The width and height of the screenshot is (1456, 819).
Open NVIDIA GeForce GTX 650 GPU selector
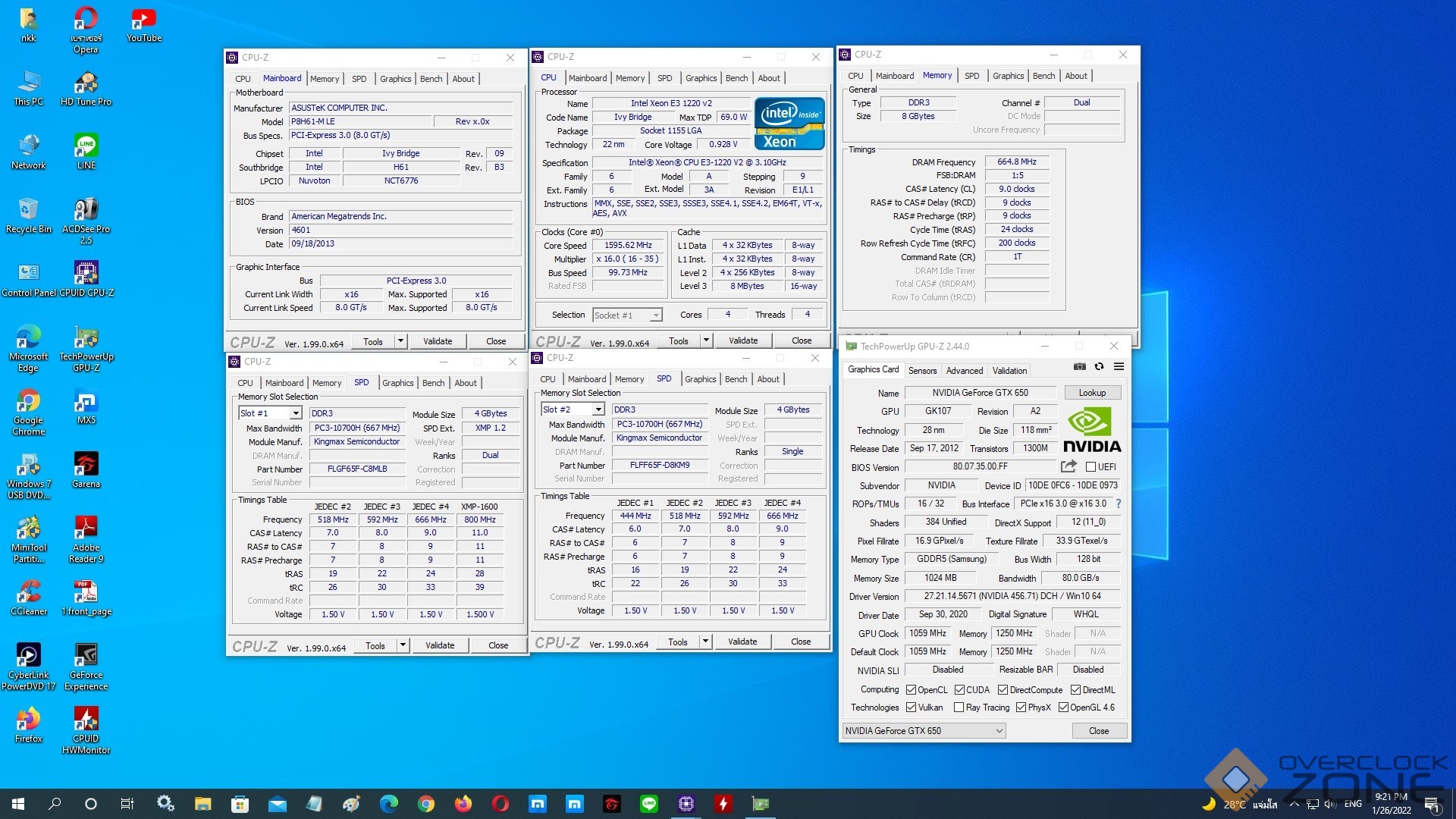coord(924,731)
